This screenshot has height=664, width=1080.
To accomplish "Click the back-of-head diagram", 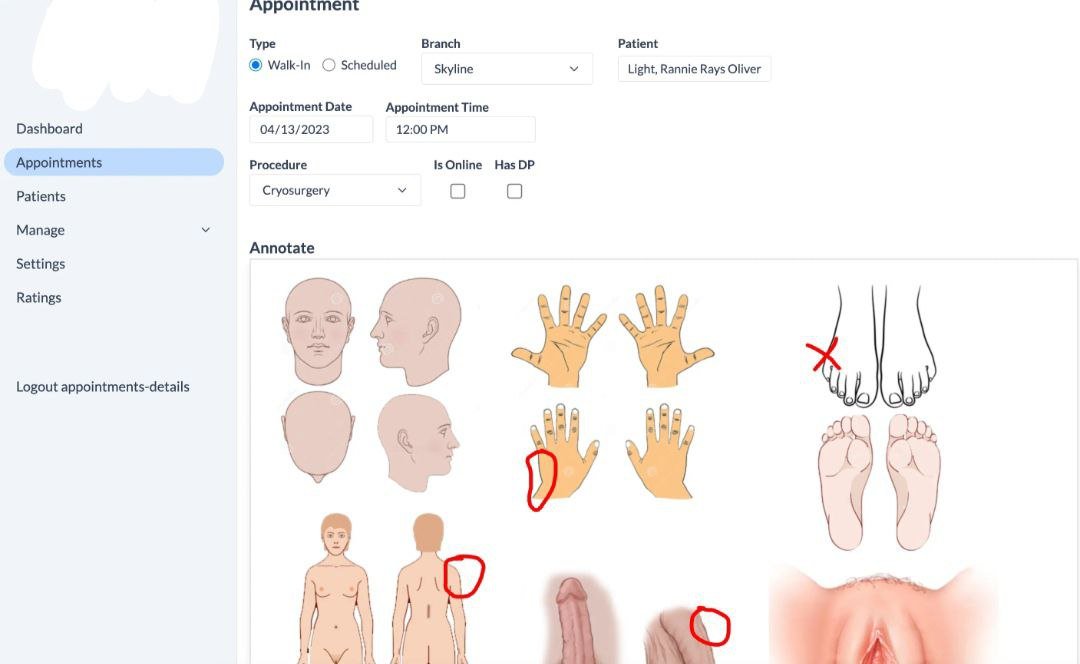I will [x=318, y=437].
